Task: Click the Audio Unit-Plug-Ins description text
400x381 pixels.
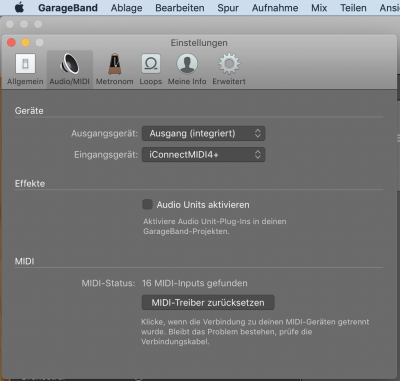Action: [215, 226]
